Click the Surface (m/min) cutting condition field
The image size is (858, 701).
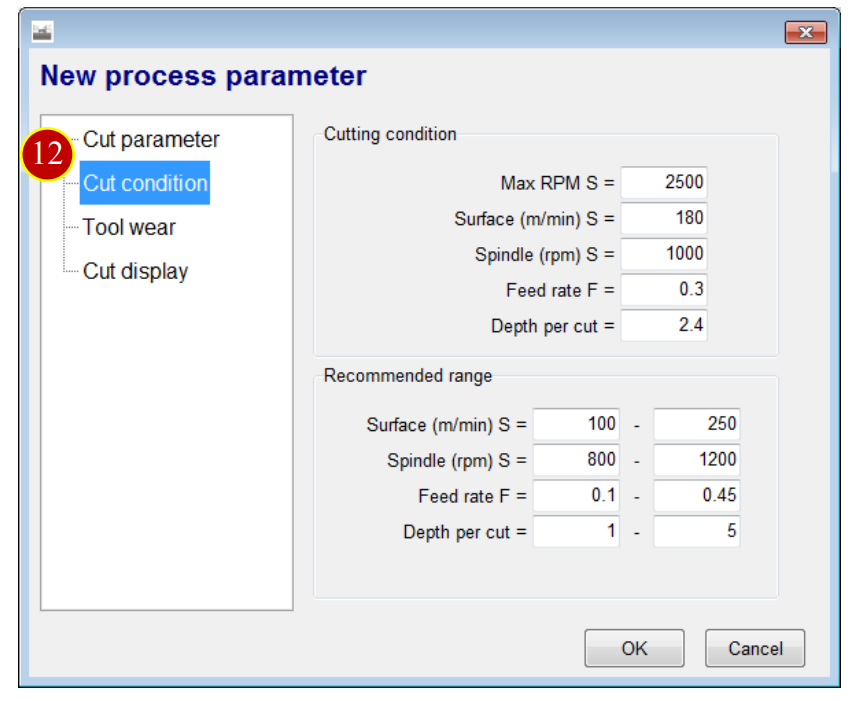pos(664,218)
